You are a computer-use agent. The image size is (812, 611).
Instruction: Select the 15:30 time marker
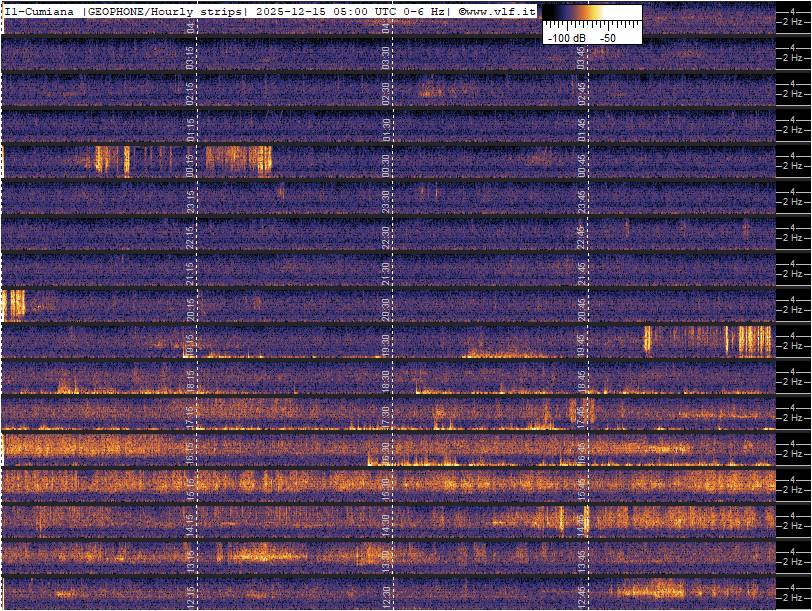pyautogui.click(x=386, y=489)
